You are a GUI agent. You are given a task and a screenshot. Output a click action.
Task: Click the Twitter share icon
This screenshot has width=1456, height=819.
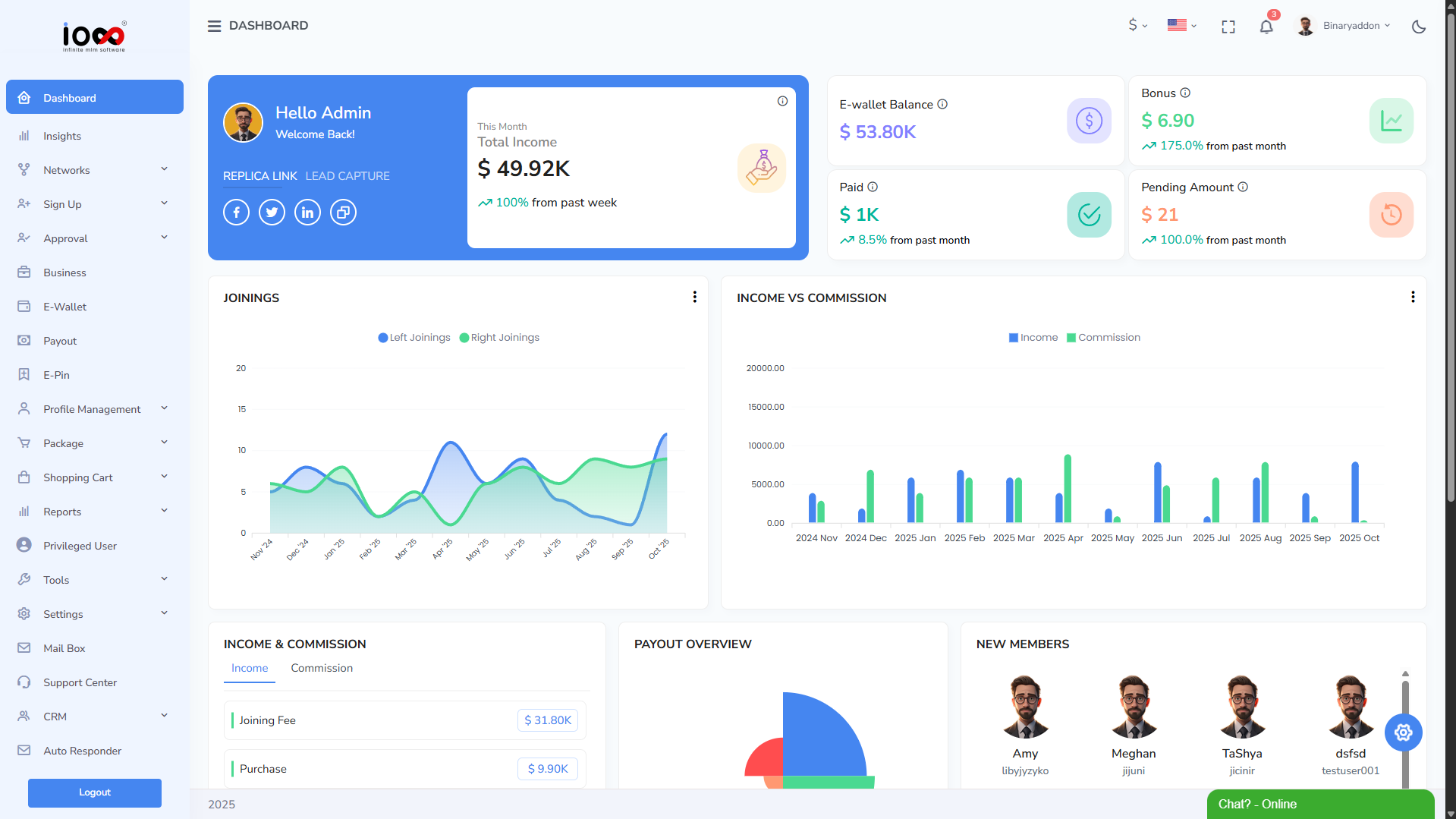pos(272,213)
